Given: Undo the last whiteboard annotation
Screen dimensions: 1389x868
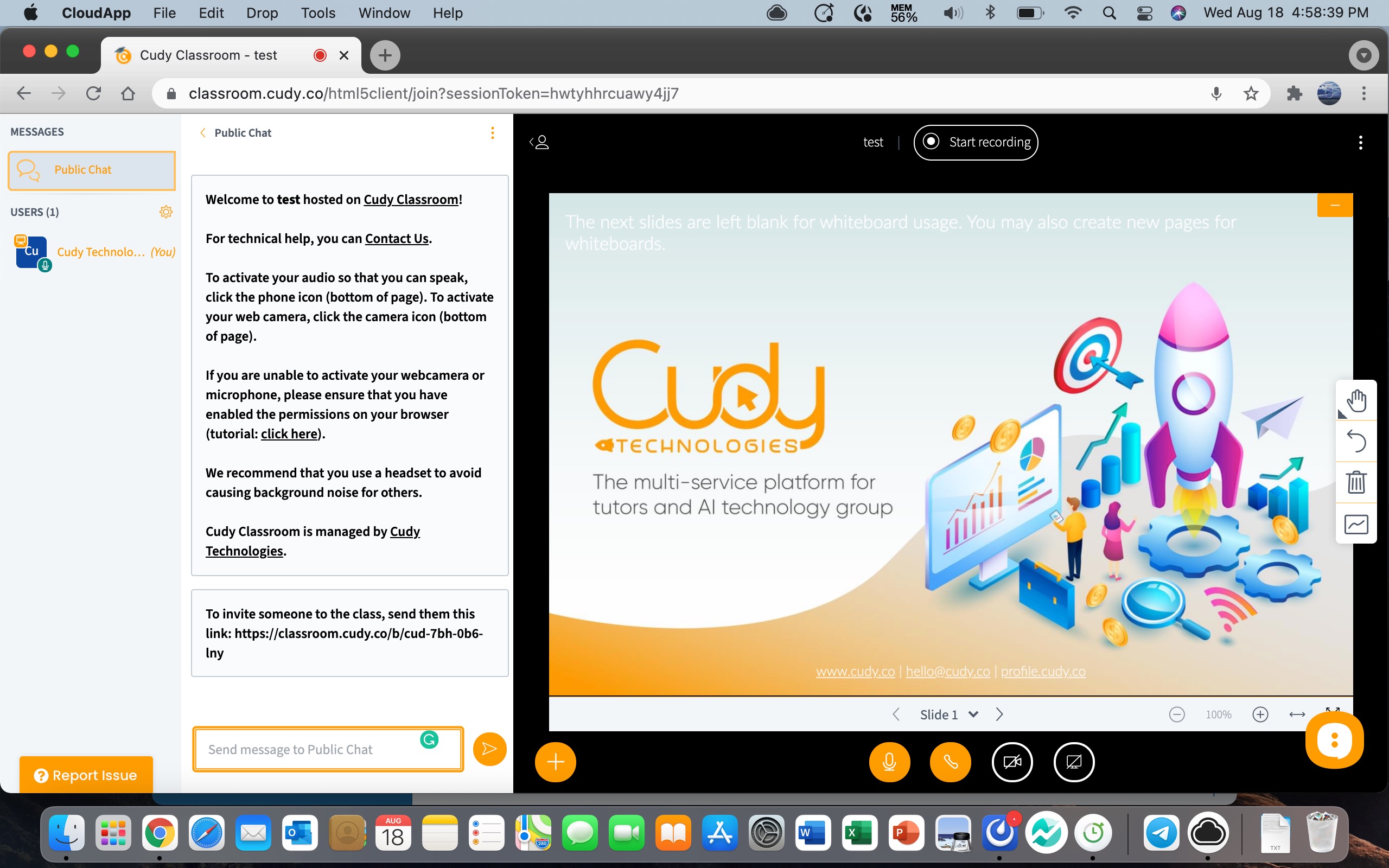Looking at the screenshot, I should [x=1356, y=441].
